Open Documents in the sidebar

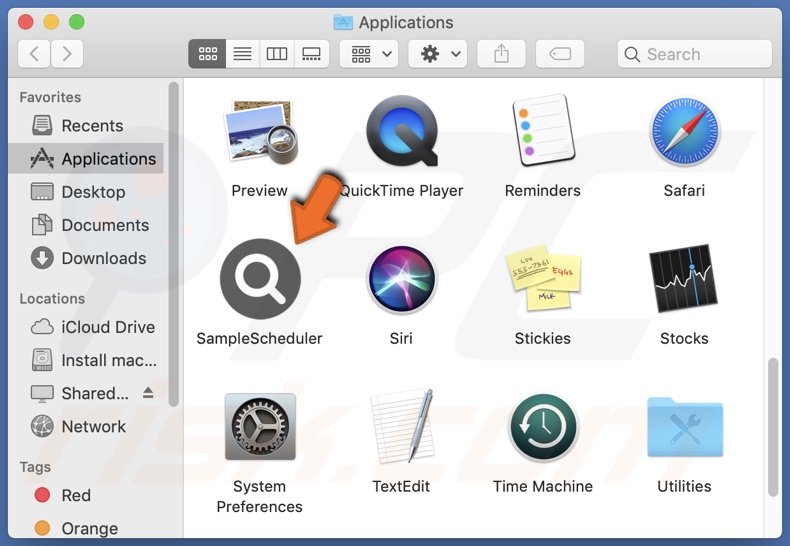(86, 225)
